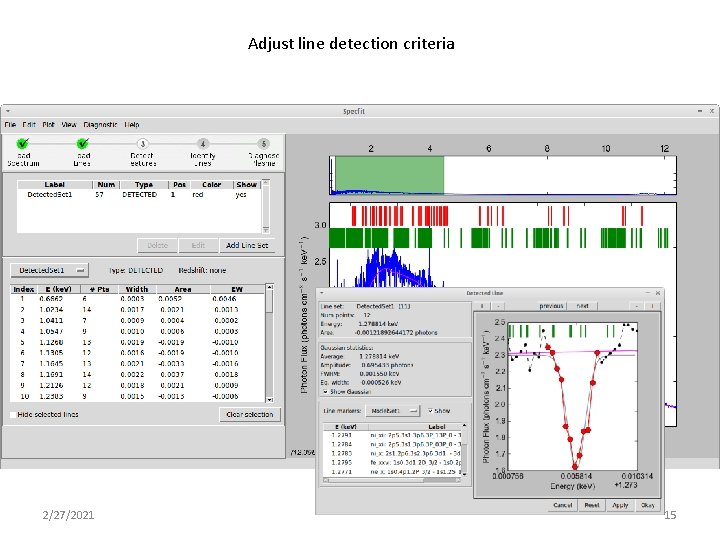Viewport: 720px width, 540px height.
Task: Go to step 4 Identify Lines circle
Action: (x=203, y=144)
